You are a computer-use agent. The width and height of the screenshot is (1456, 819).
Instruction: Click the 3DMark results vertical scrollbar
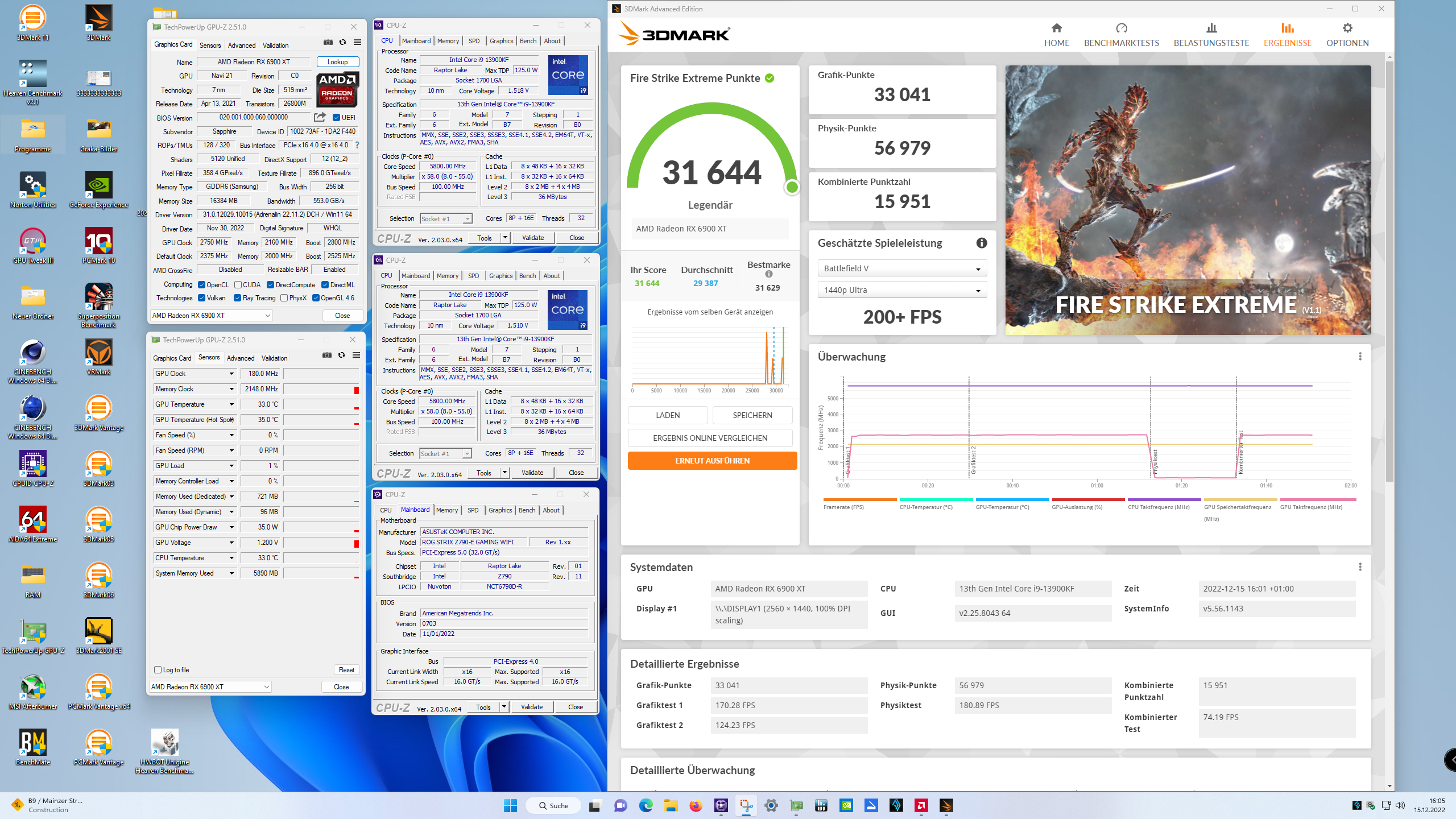point(1389,271)
